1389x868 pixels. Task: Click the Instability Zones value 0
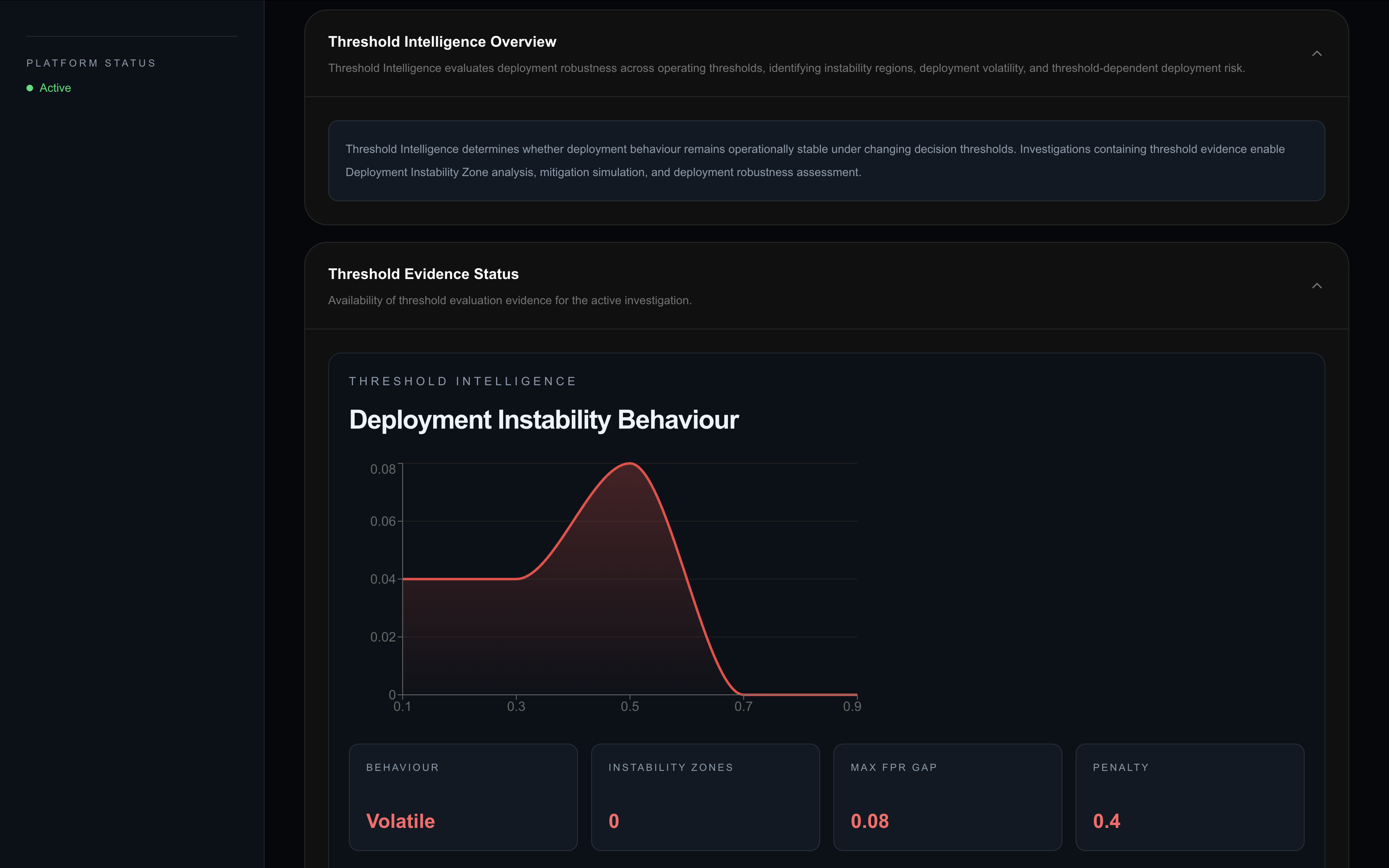[613, 821]
